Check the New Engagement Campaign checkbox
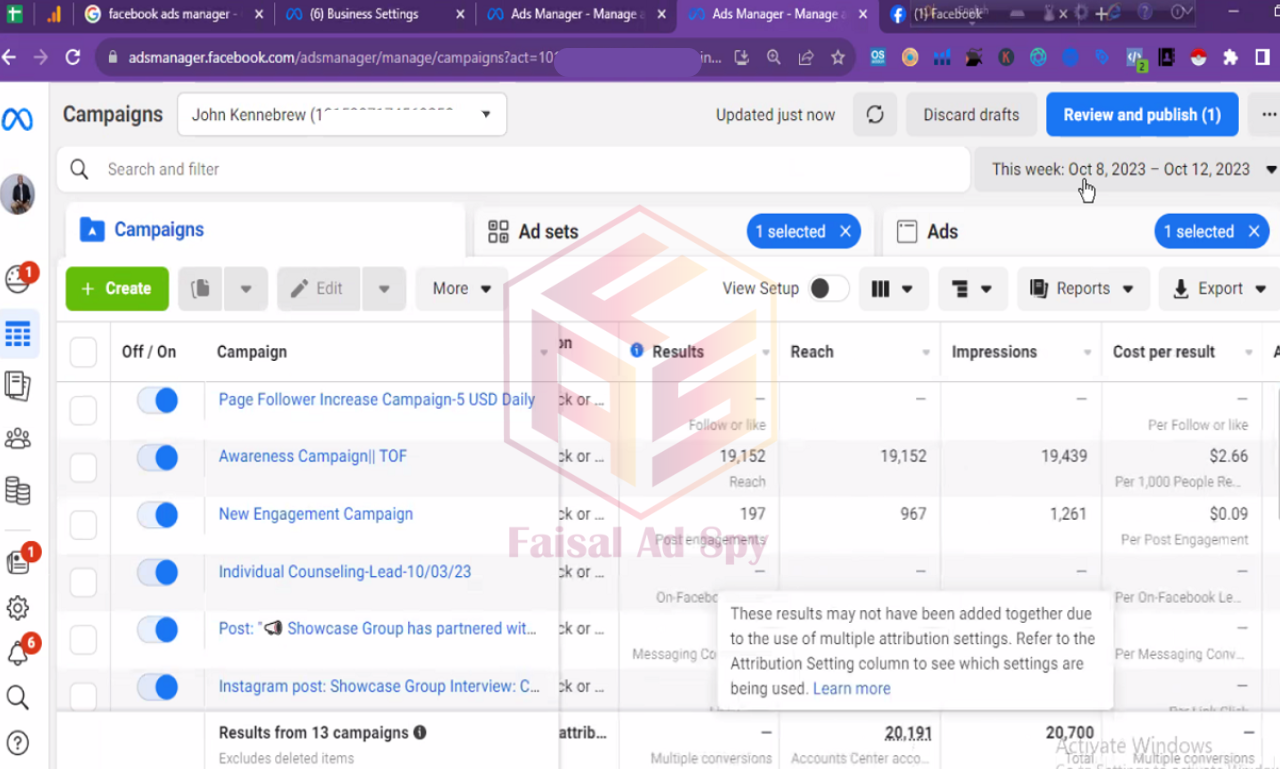The image size is (1280, 769). pos(83,524)
